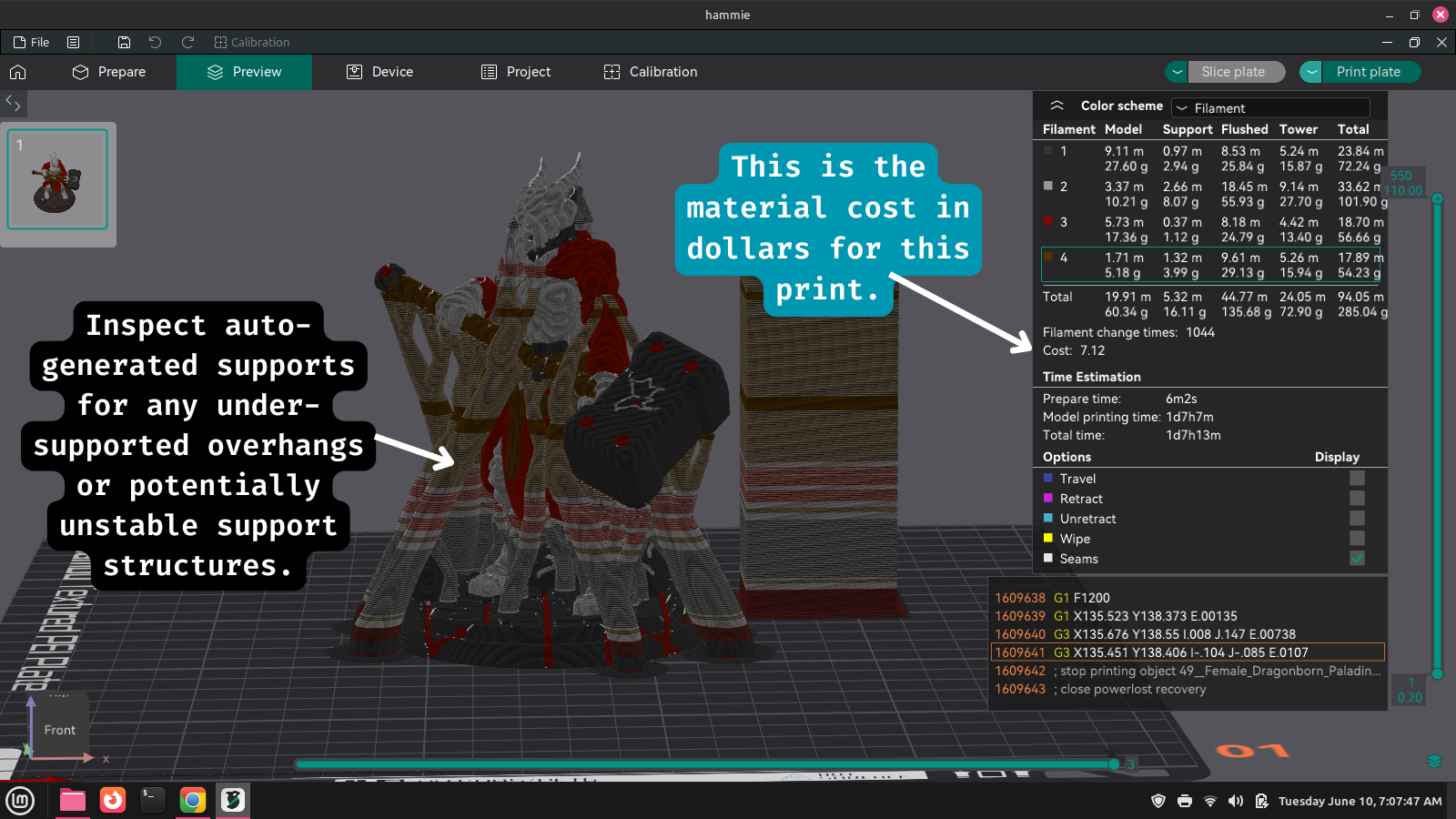Open the Device tab

coord(380,72)
